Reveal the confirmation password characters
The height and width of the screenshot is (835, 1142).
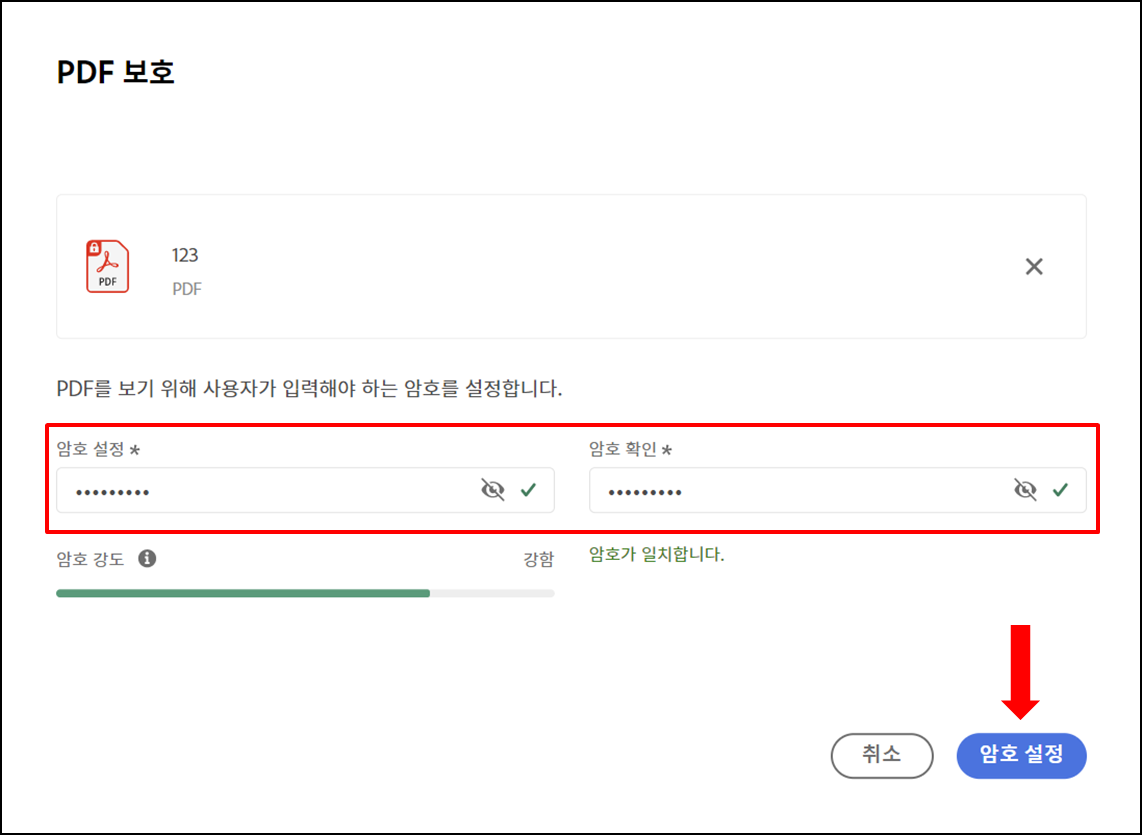[x=1024, y=489]
